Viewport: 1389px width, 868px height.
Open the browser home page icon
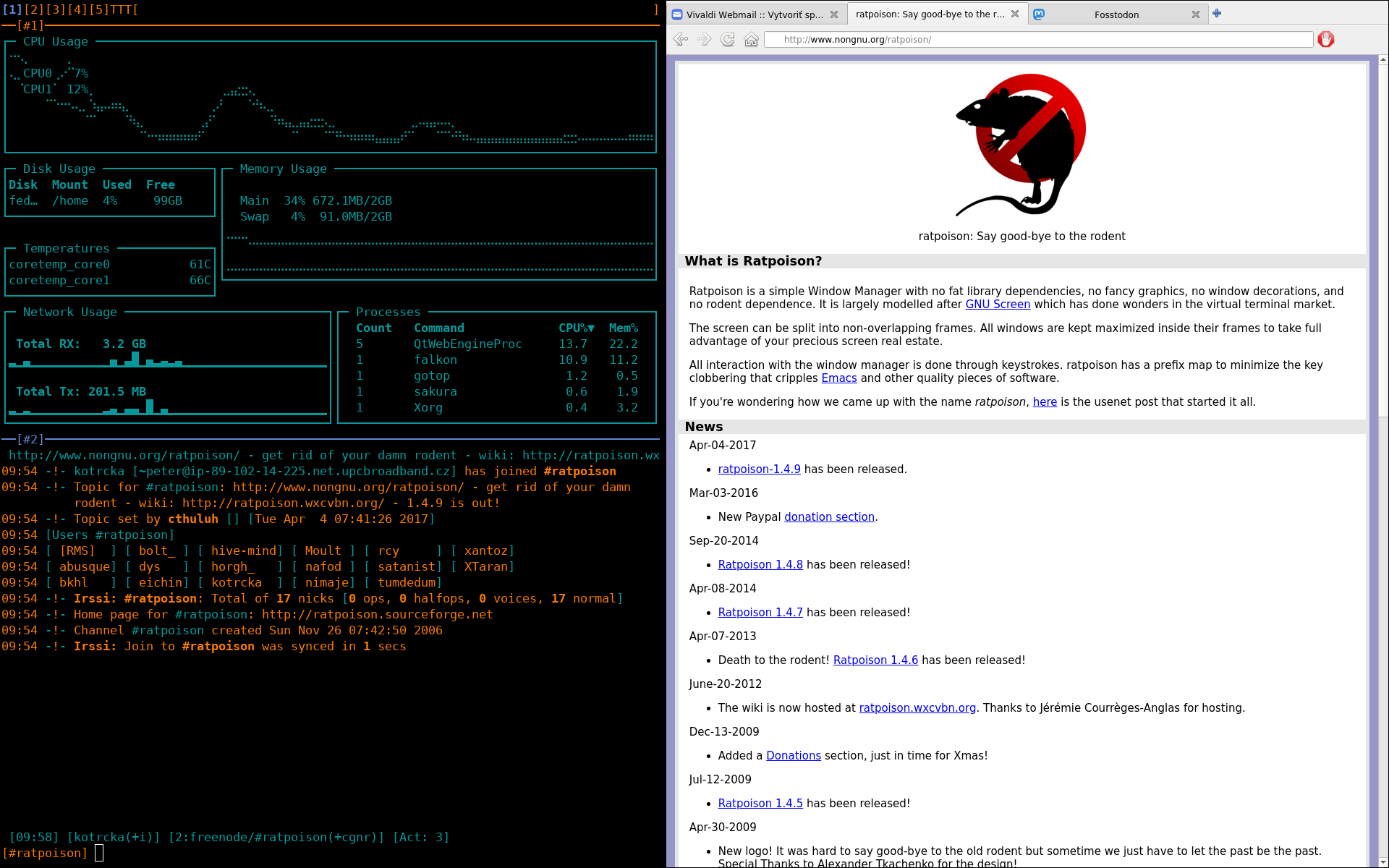[752, 40]
